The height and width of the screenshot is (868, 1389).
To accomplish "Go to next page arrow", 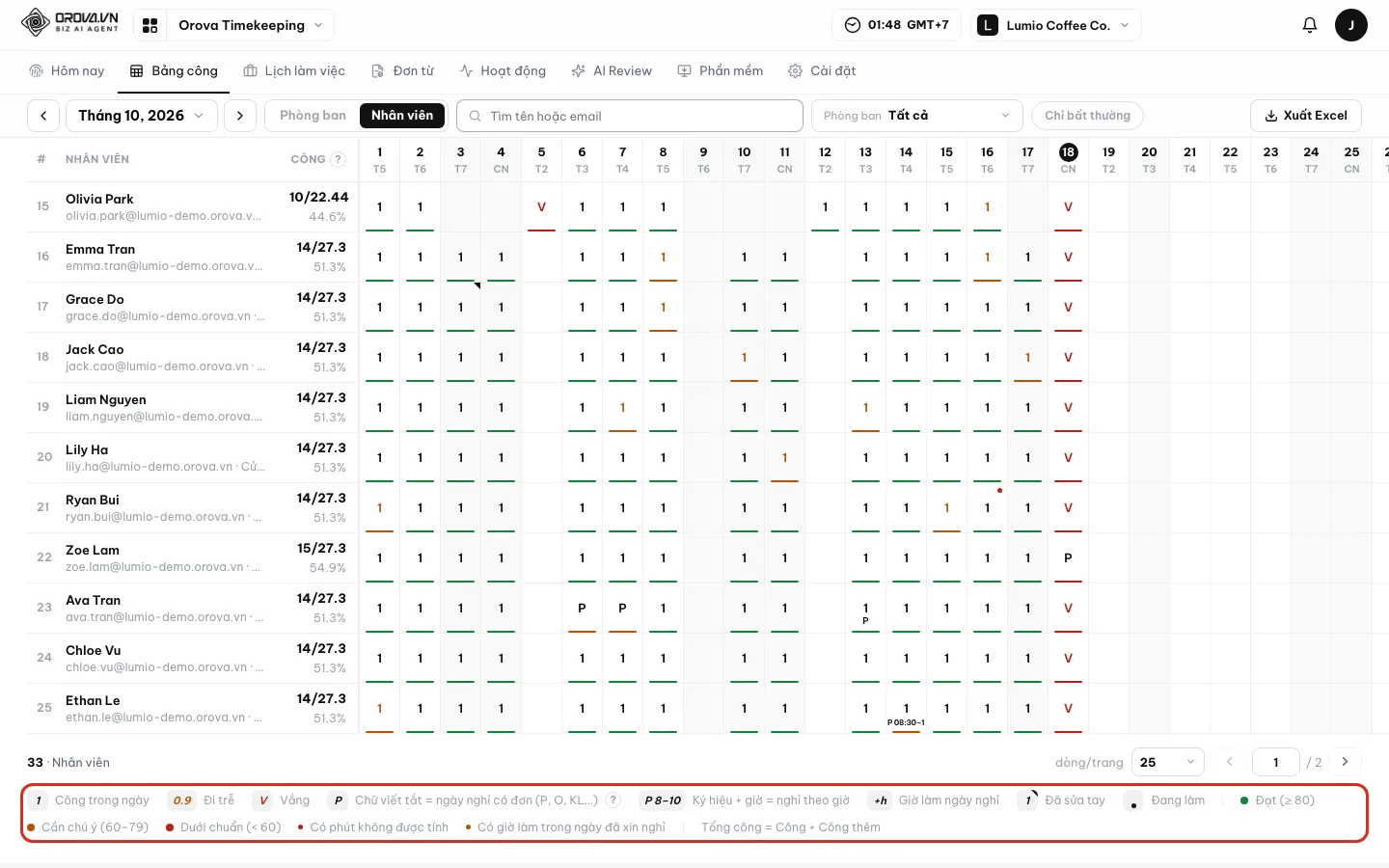I will 1345,762.
